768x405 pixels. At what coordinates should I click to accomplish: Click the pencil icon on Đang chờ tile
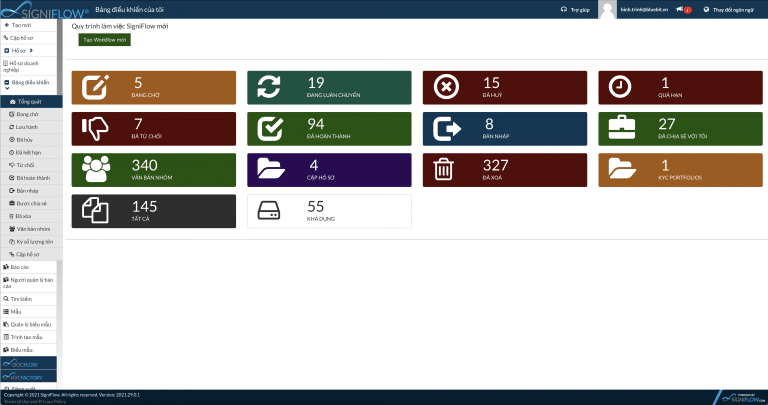pyautogui.click(x=97, y=87)
